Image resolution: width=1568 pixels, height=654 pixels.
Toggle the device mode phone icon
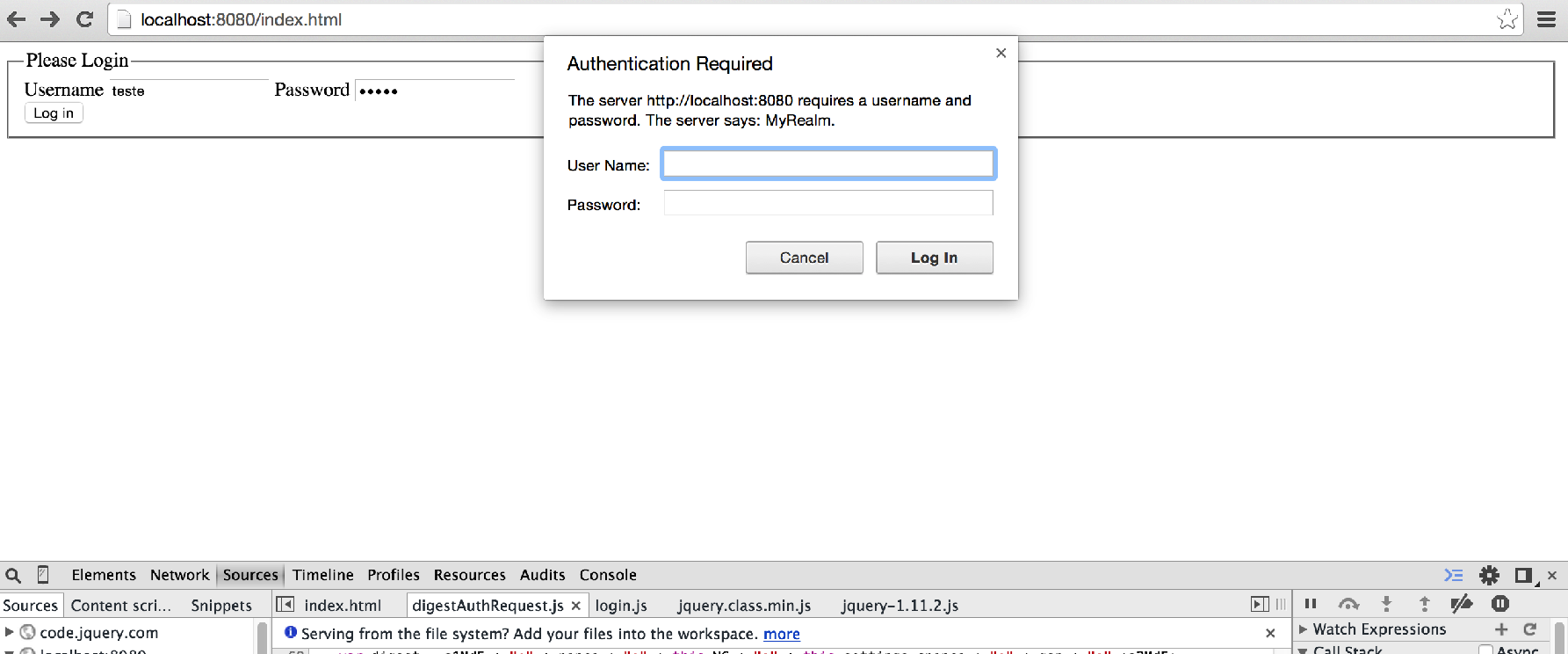[x=42, y=575]
